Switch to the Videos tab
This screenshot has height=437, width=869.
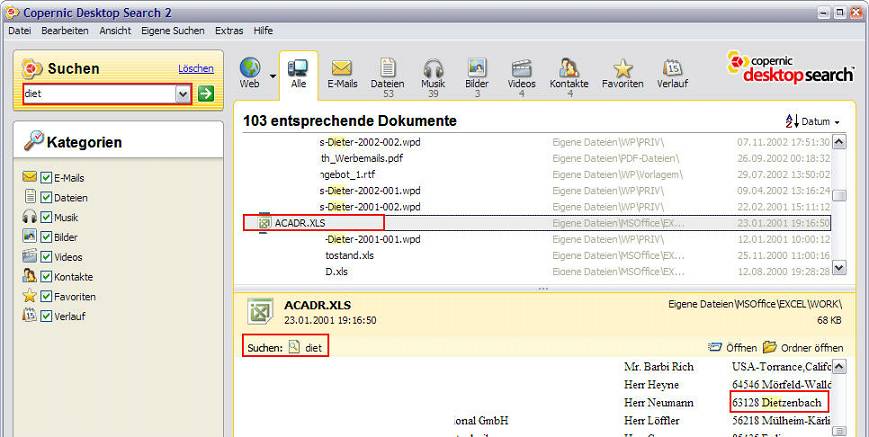[x=522, y=78]
